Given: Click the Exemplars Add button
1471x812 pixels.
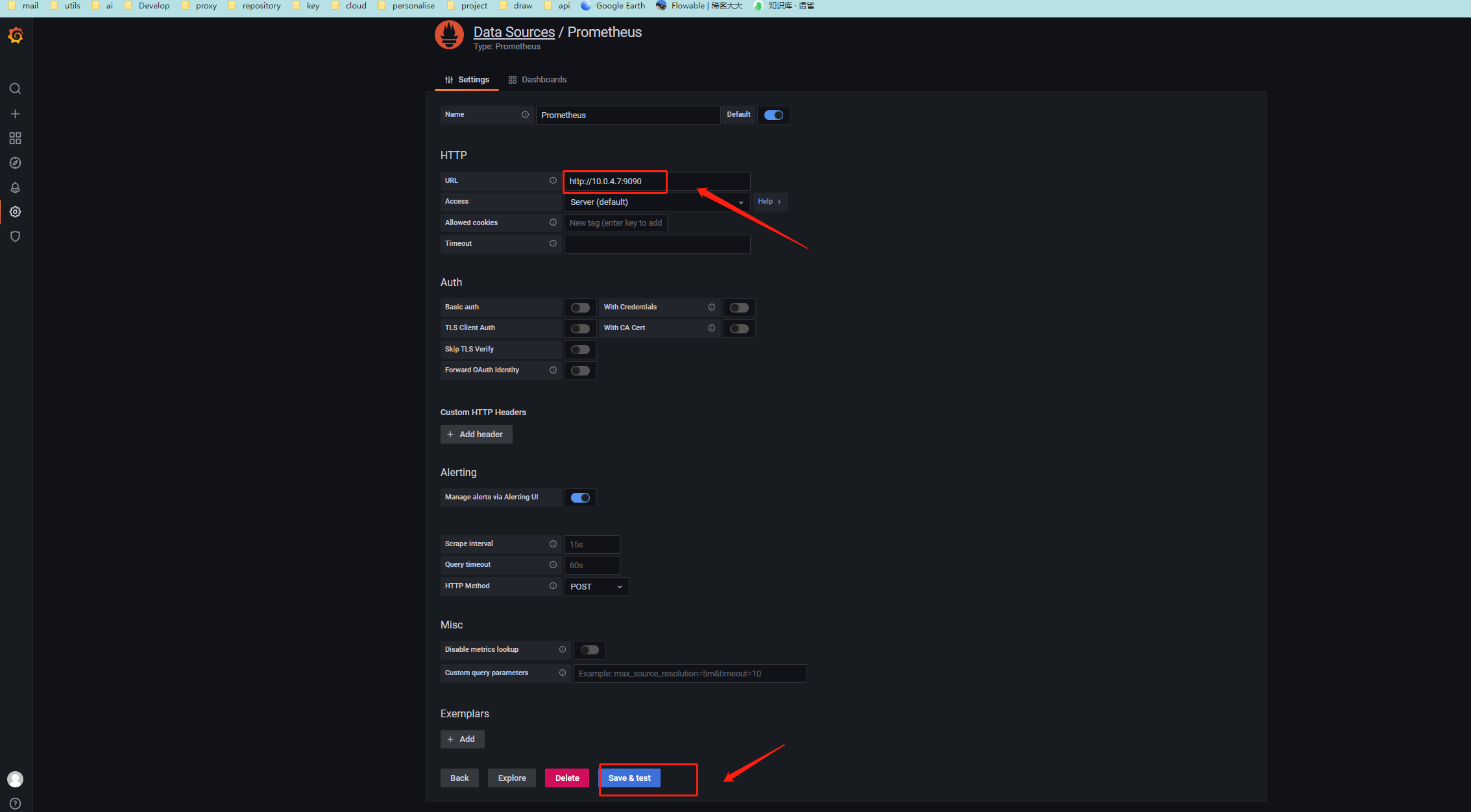Looking at the screenshot, I should coord(462,739).
